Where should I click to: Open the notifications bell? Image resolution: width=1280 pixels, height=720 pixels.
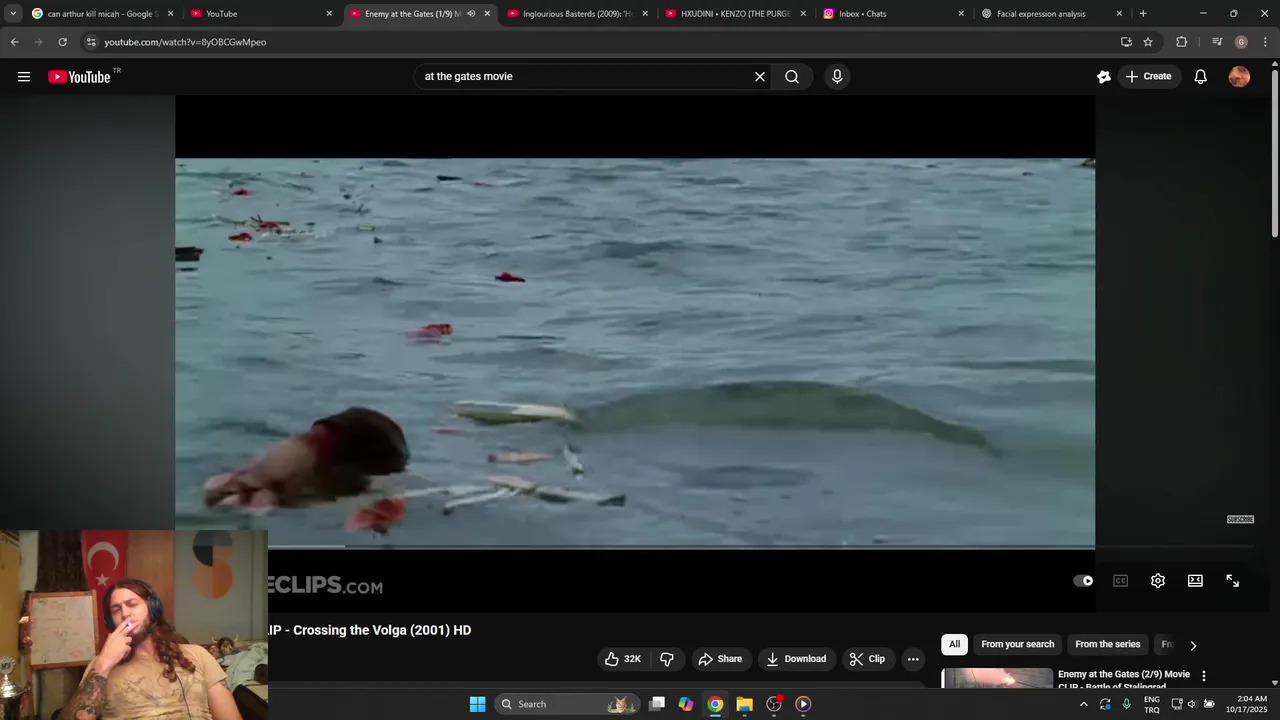tap(1201, 77)
